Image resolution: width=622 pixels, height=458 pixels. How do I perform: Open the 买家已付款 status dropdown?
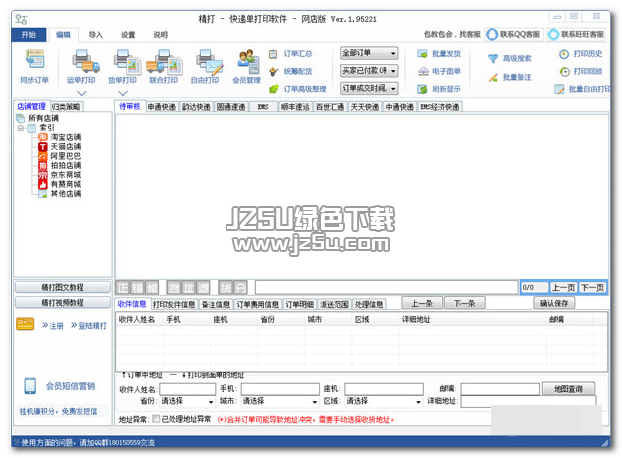tap(369, 71)
